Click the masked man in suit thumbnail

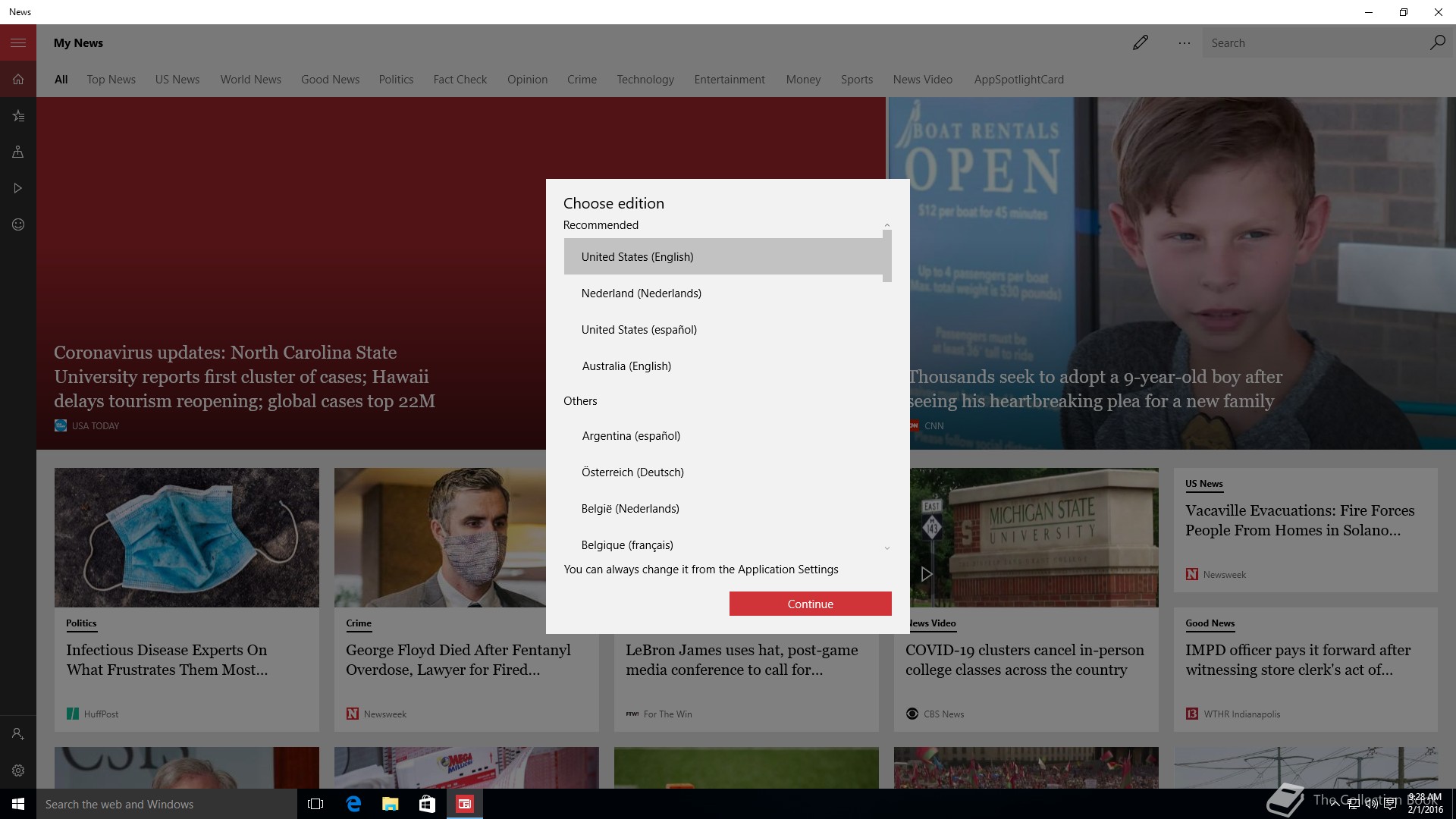pyautogui.click(x=440, y=537)
